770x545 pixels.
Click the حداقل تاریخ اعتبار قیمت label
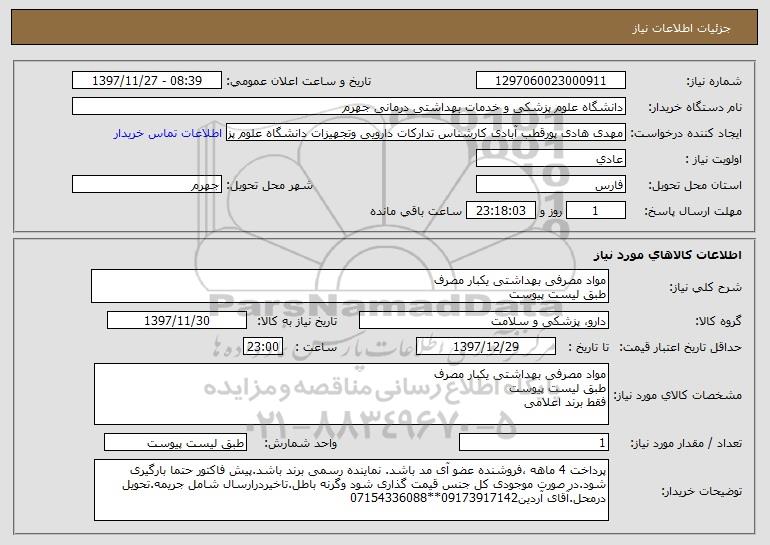[680, 348]
